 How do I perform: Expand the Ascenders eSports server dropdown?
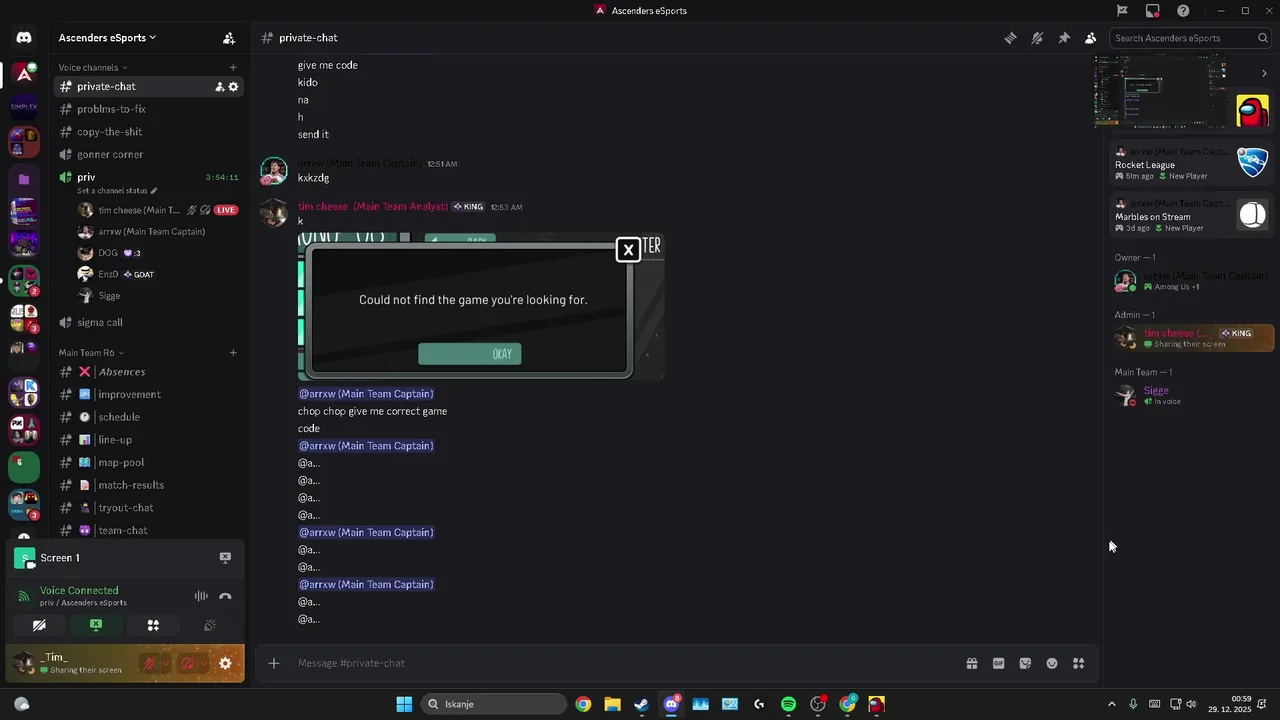tap(107, 38)
